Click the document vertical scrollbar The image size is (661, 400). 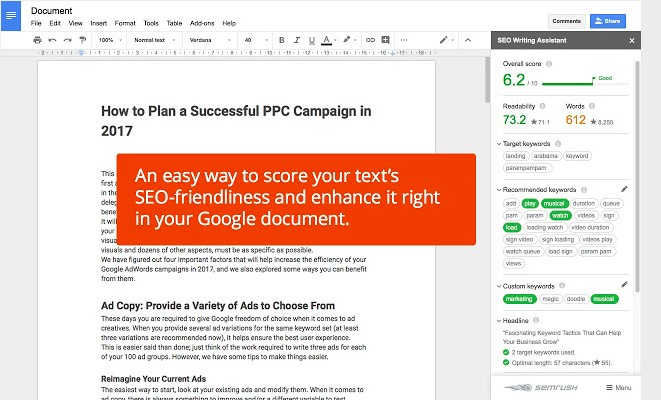(x=487, y=80)
